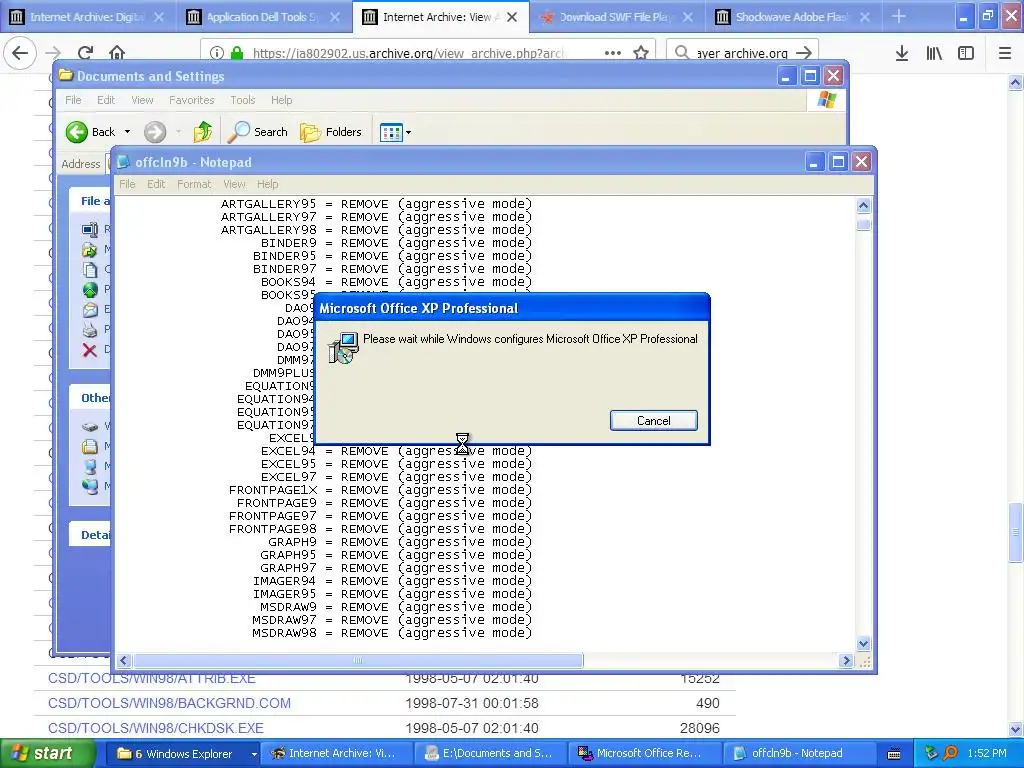Click the green padlock security icon
Screen dimensions: 1024x768
pos(237,53)
